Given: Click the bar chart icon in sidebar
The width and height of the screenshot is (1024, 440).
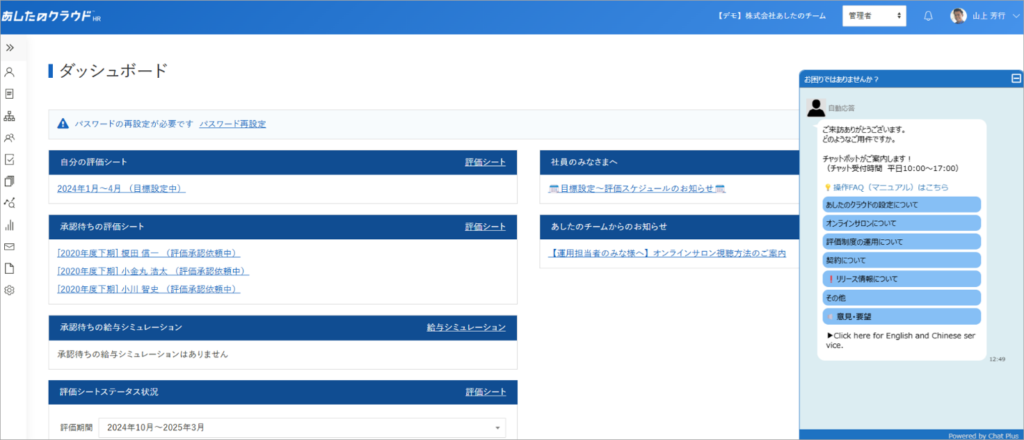Looking at the screenshot, I should [10, 225].
